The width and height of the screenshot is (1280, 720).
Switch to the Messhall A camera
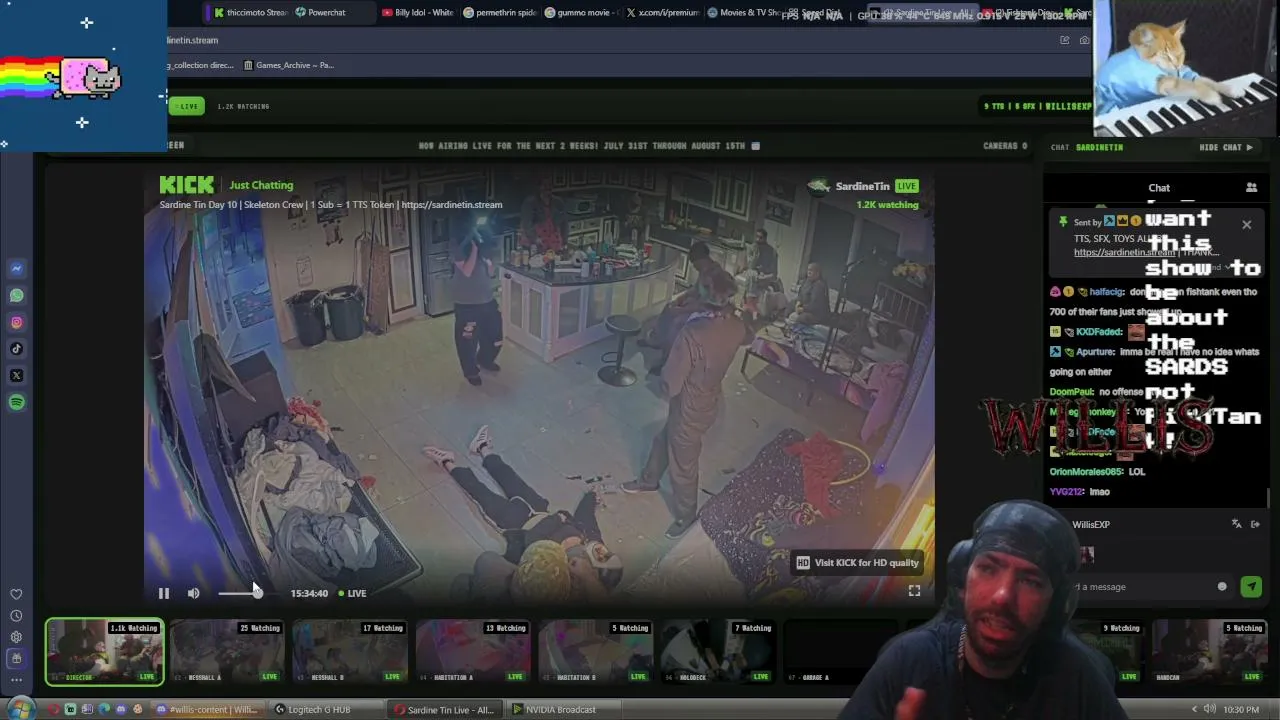click(x=227, y=652)
